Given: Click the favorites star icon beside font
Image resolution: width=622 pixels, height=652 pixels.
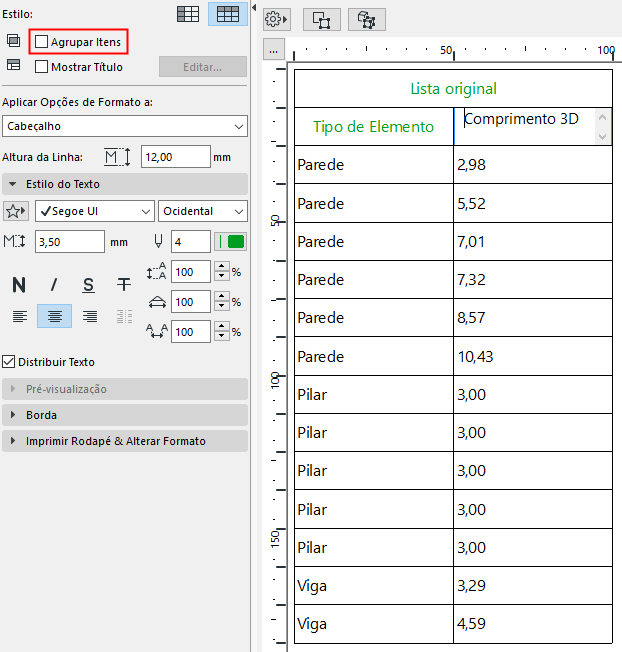Looking at the screenshot, I should [16, 211].
